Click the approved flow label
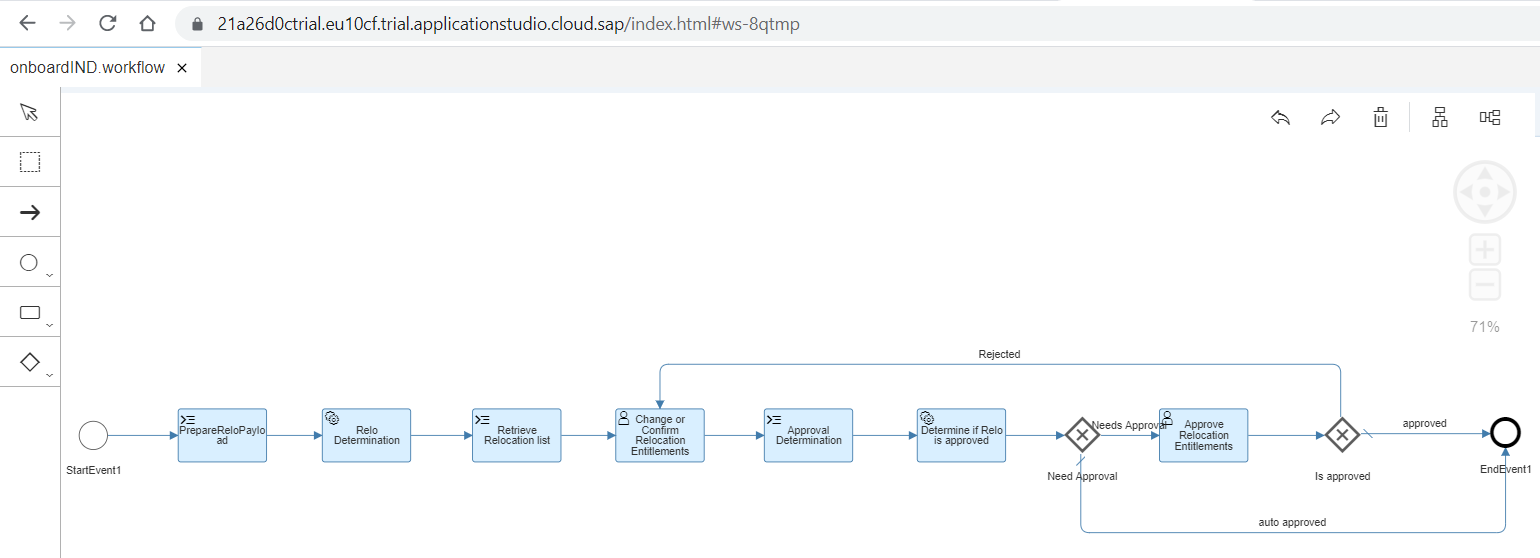Image resolution: width=1540 pixels, height=558 pixels. click(x=1424, y=423)
